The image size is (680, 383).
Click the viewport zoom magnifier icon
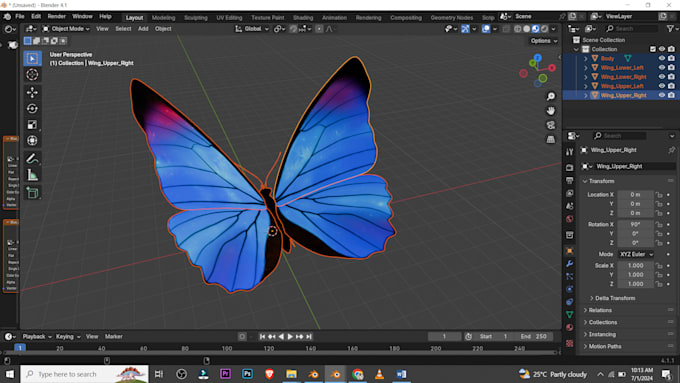[550, 96]
